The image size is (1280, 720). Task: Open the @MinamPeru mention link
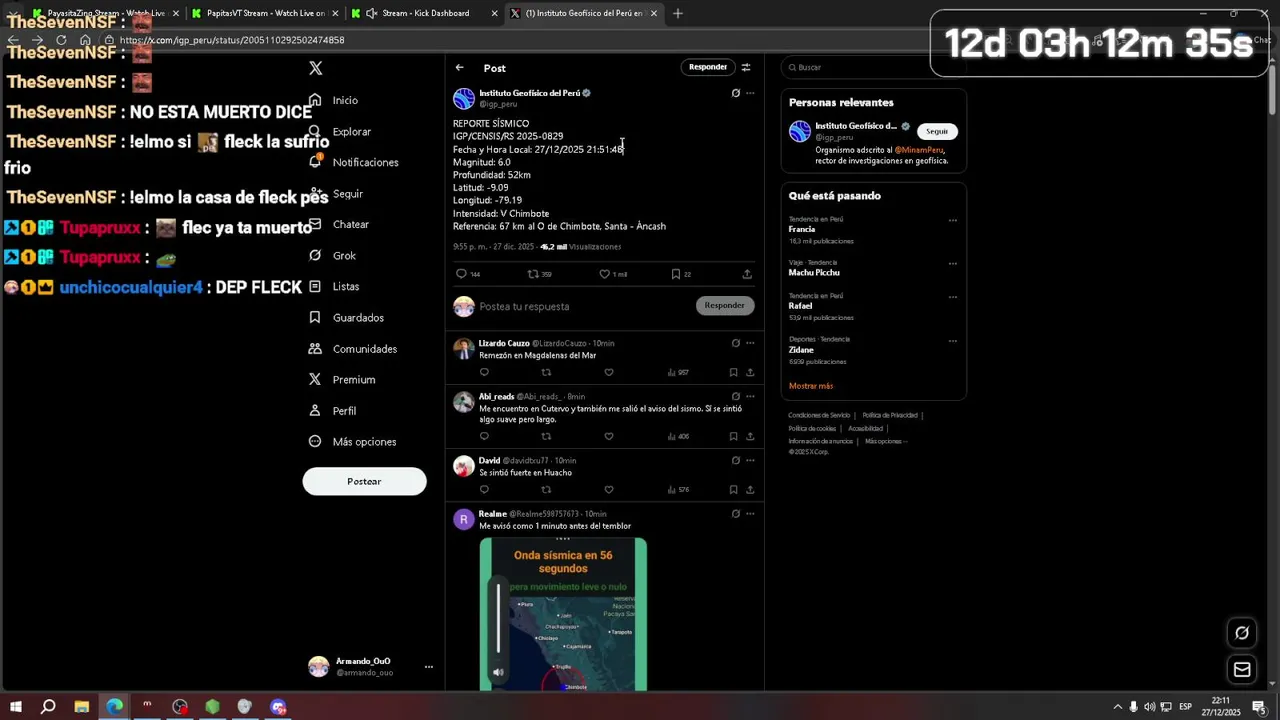tap(919, 149)
